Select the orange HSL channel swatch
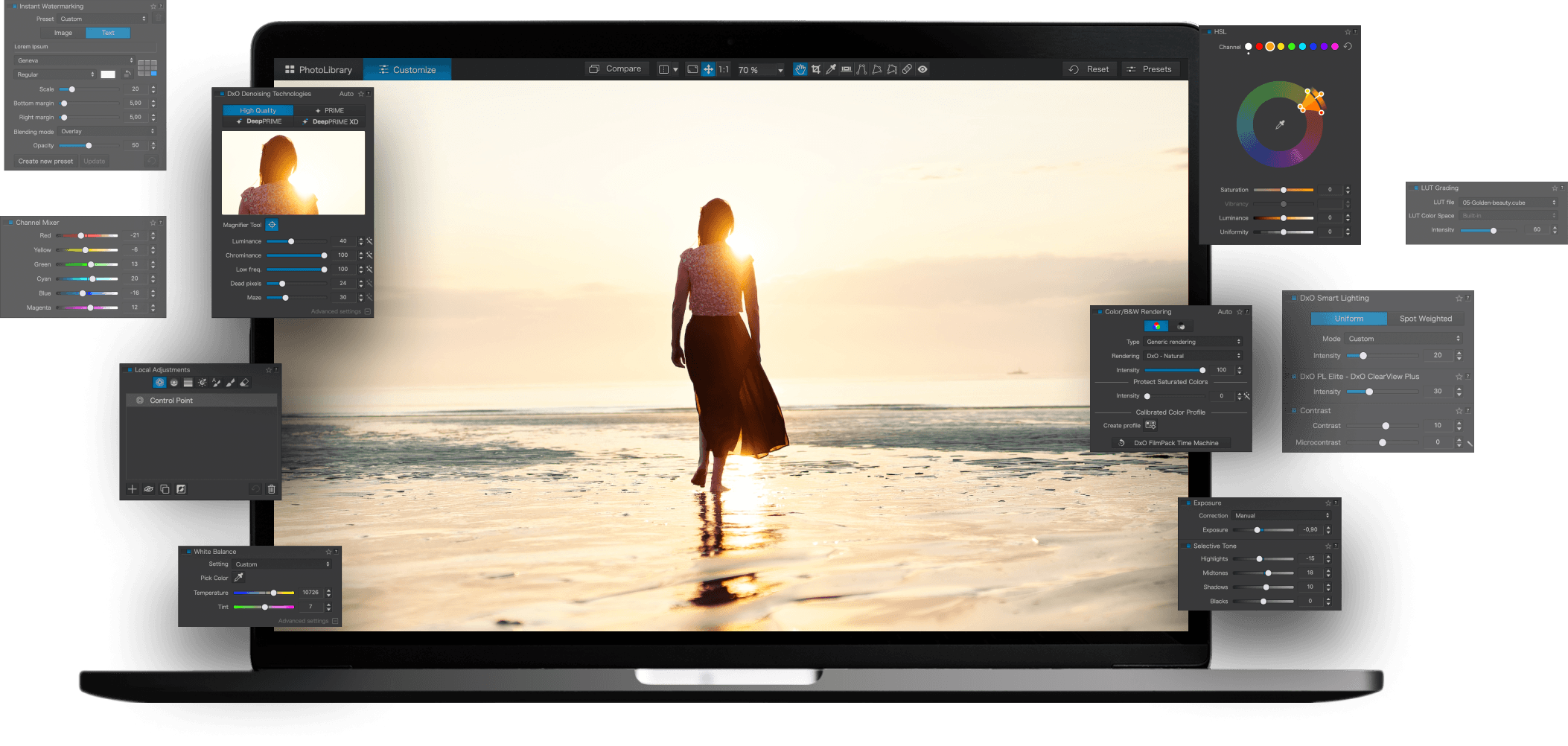Viewport: 1568px width, 746px height. 1269,46
